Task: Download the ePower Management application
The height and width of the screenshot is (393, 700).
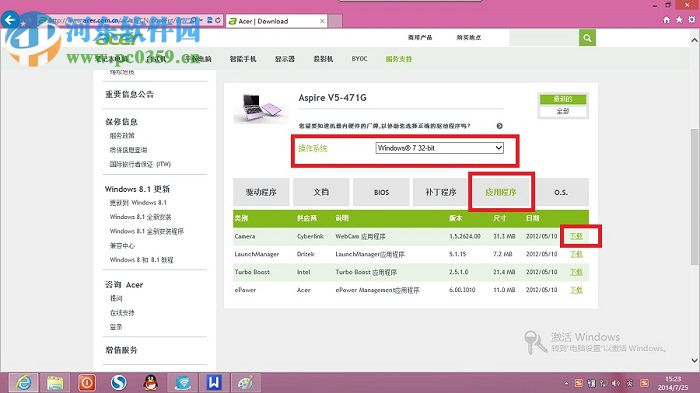Action: click(x=576, y=290)
